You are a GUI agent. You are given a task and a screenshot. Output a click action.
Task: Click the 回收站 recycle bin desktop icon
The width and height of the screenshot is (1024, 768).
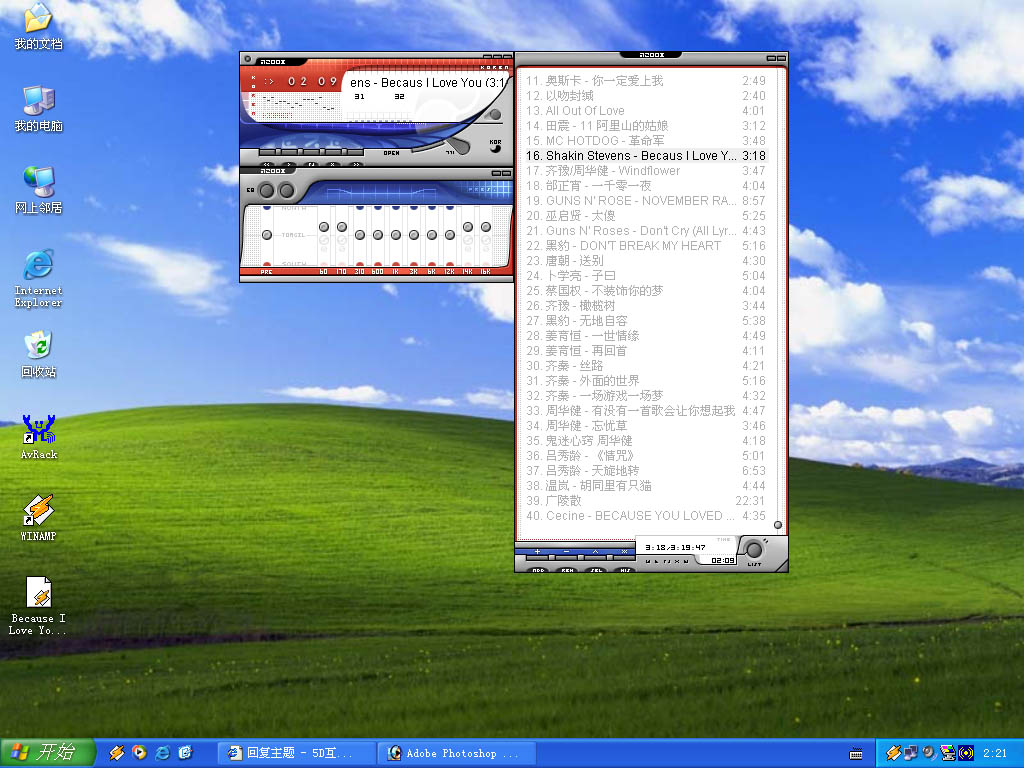coord(39,355)
